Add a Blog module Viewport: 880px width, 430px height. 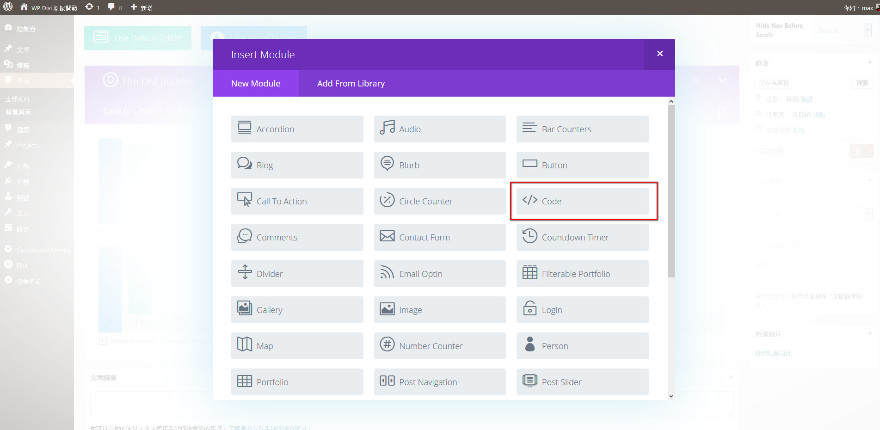[297, 165]
